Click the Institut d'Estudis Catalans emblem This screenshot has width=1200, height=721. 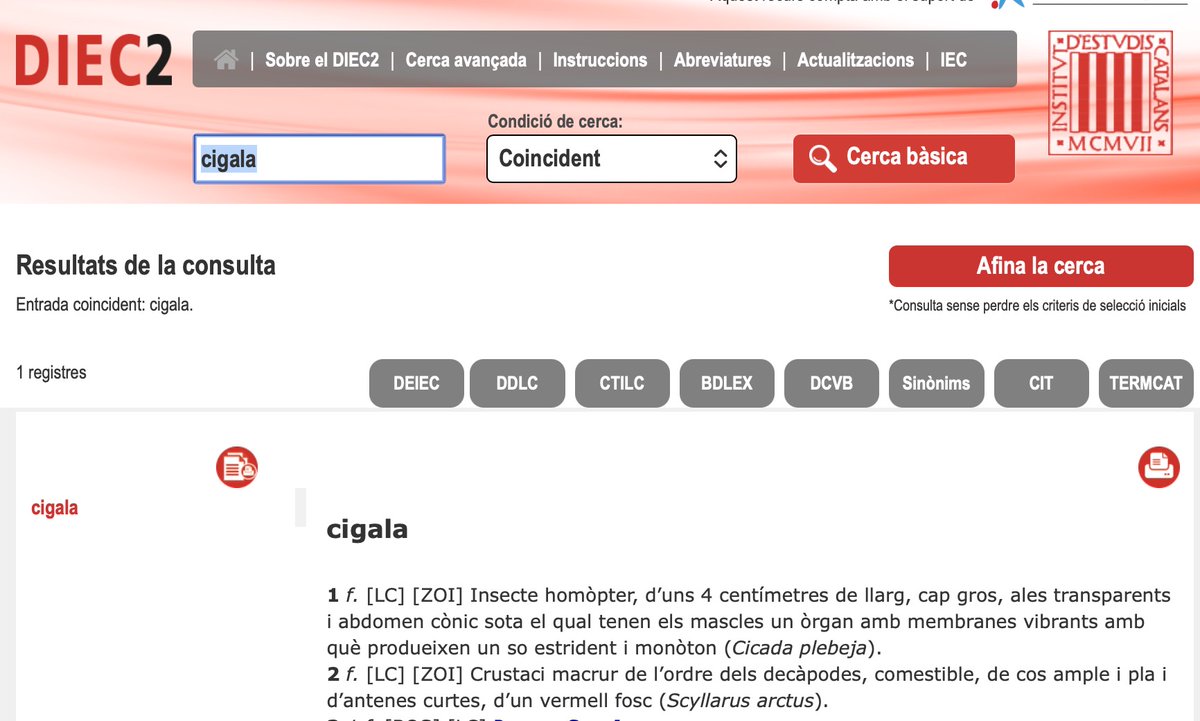[1110, 92]
